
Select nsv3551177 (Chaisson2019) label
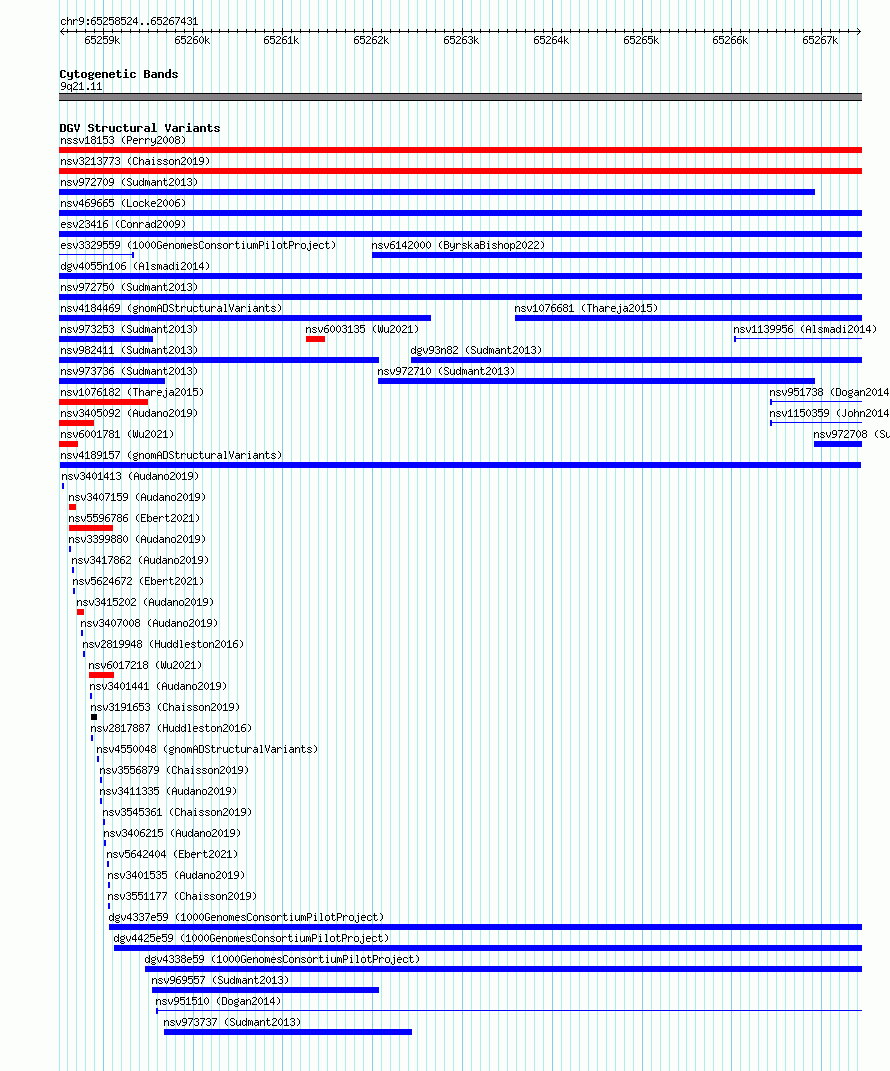point(182,897)
